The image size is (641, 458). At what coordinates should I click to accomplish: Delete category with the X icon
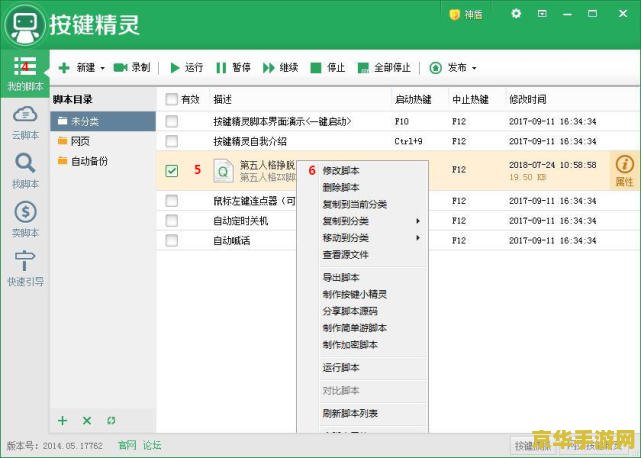coord(87,420)
